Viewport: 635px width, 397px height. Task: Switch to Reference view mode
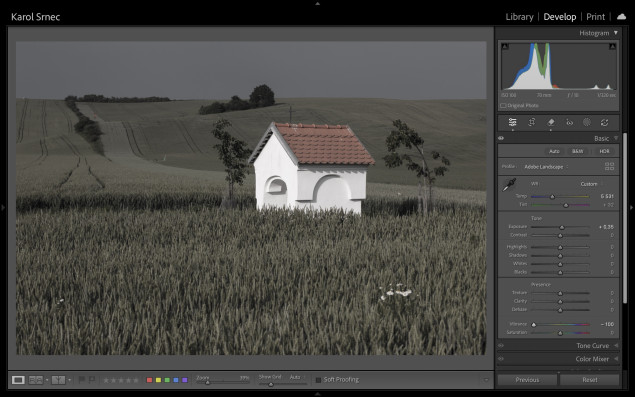[36, 380]
